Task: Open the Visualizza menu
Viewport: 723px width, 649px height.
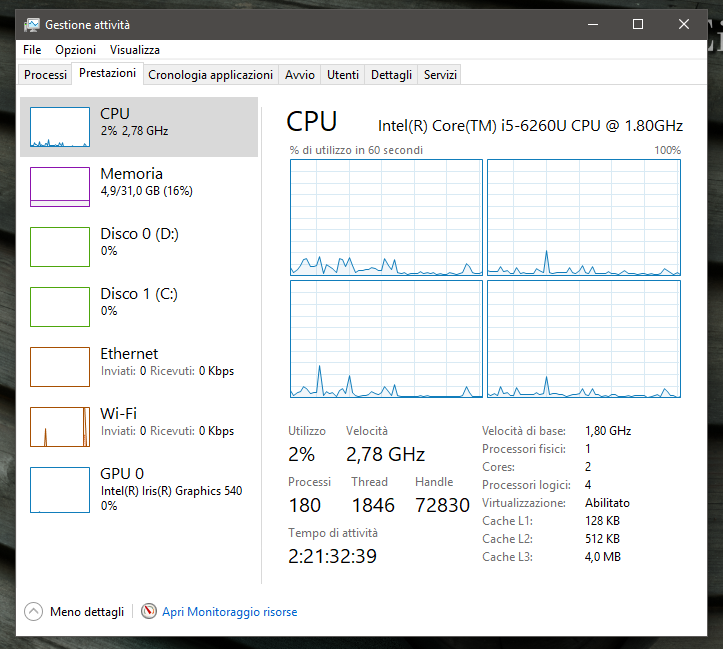Action: tap(135, 50)
